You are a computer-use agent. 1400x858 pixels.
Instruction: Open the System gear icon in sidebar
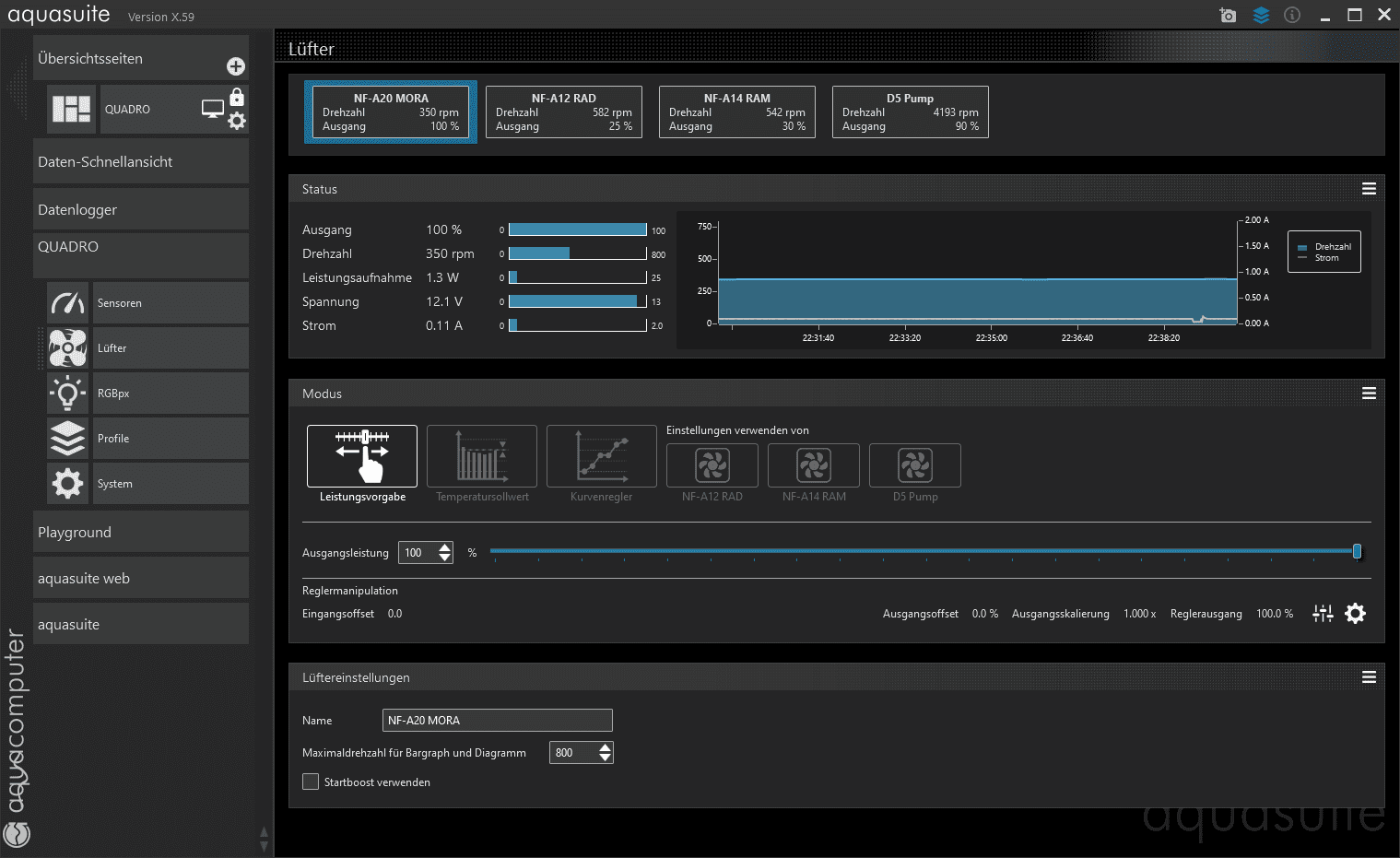67,484
